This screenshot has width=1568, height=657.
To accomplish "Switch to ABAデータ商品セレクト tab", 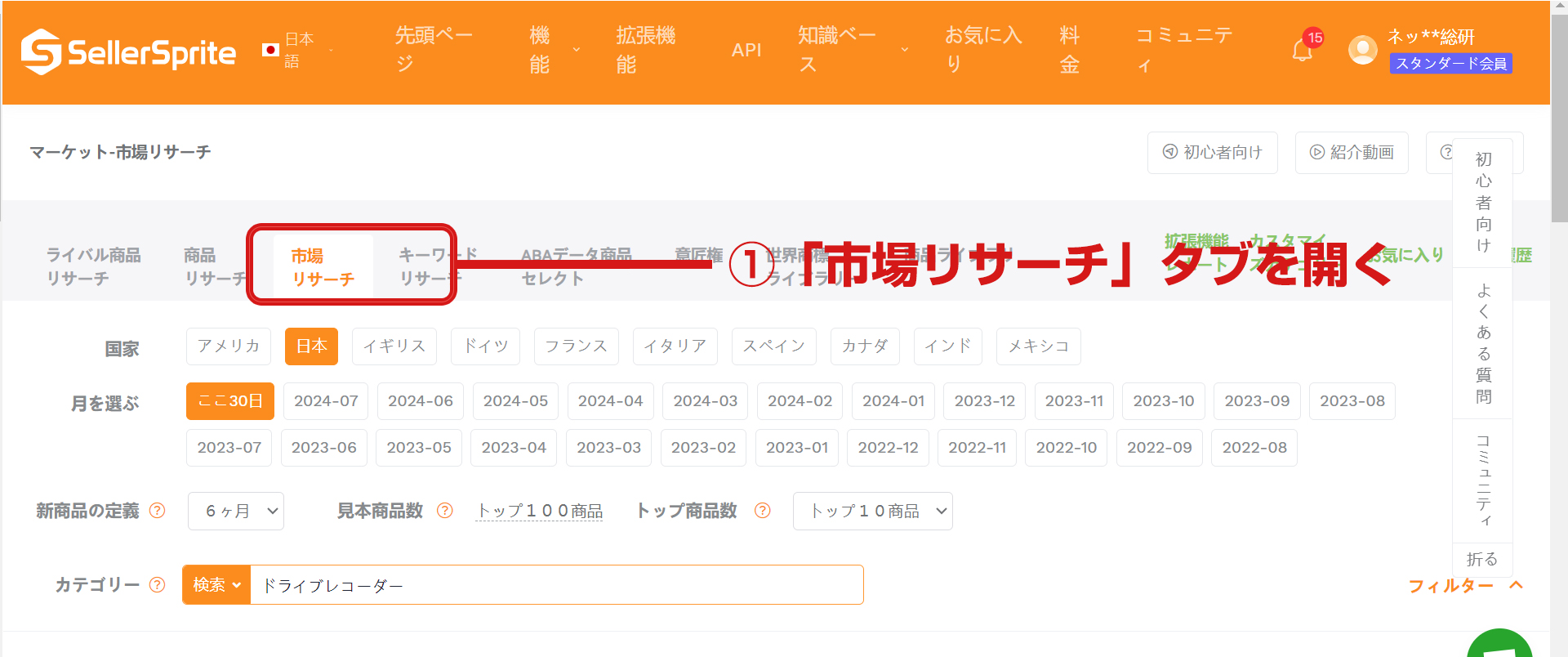I will click(x=577, y=266).
